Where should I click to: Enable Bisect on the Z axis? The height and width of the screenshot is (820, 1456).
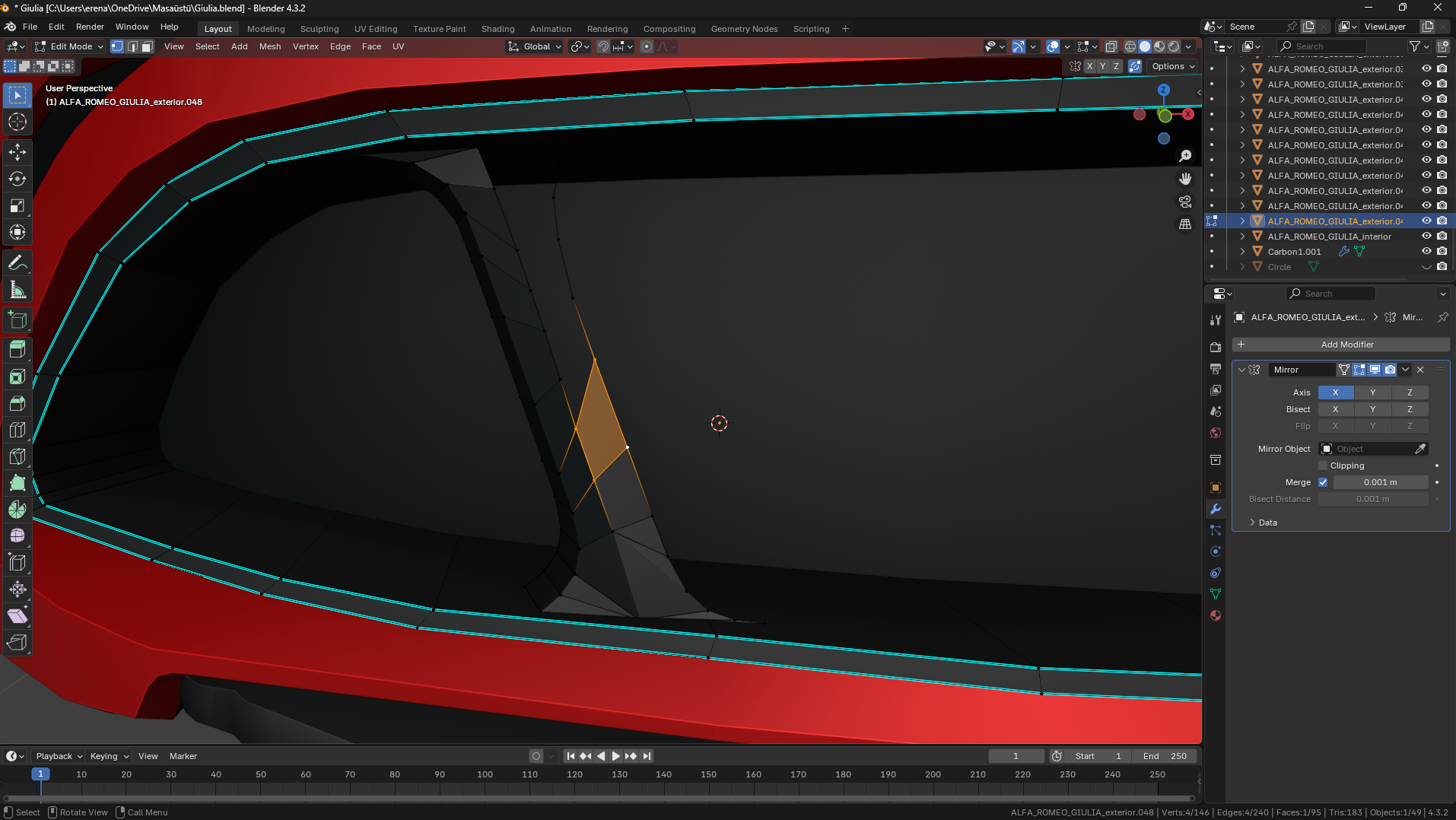(x=1410, y=409)
